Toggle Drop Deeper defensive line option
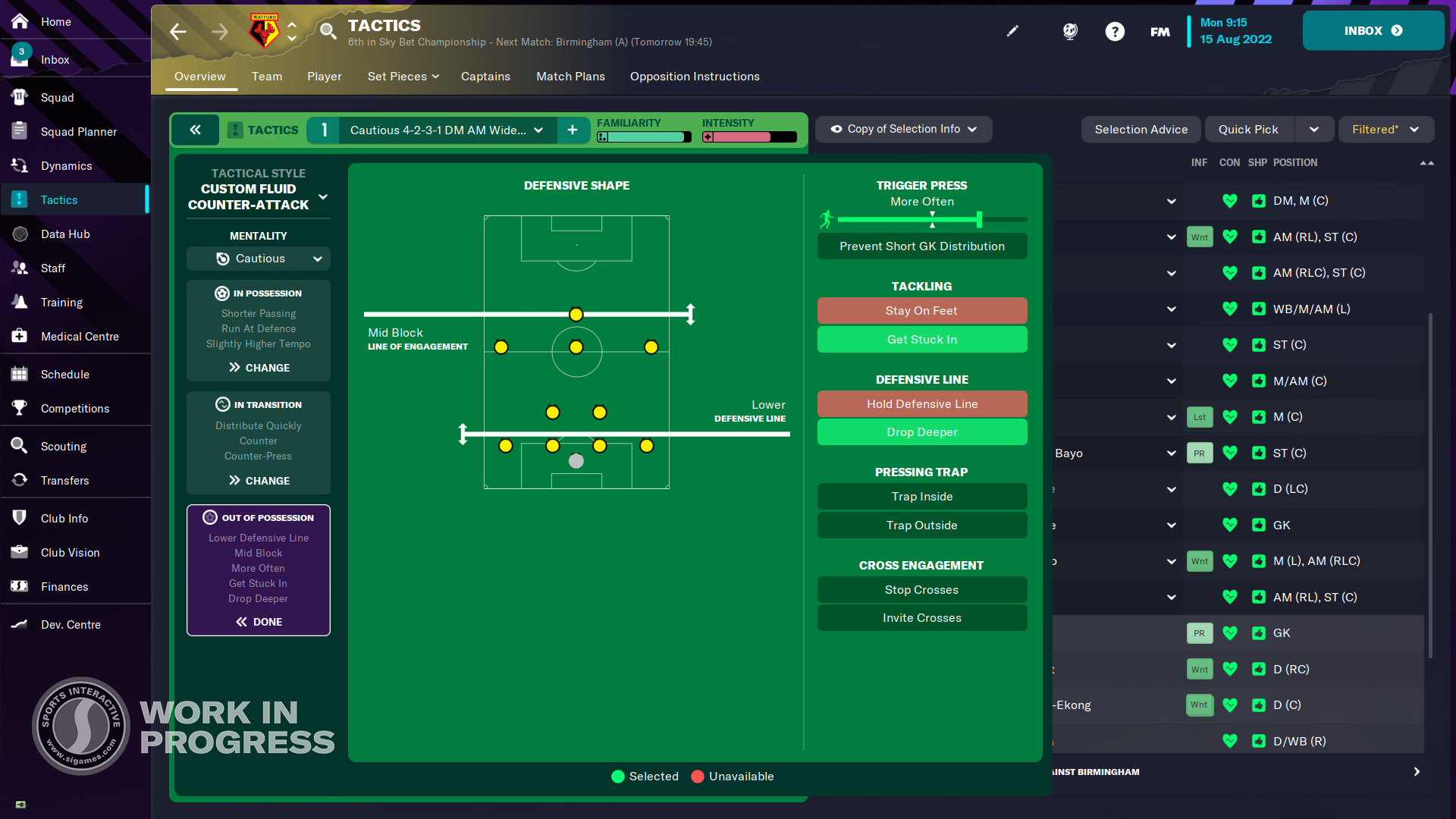This screenshot has width=1456, height=819. [x=921, y=432]
